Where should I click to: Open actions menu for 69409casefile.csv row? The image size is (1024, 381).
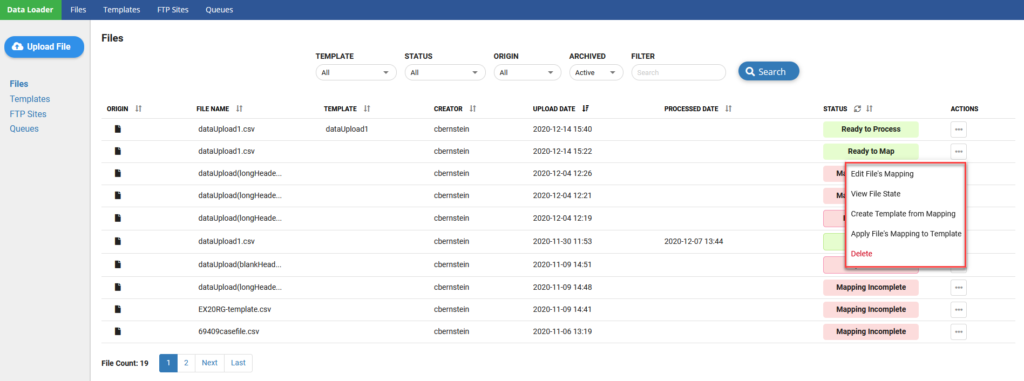958,331
